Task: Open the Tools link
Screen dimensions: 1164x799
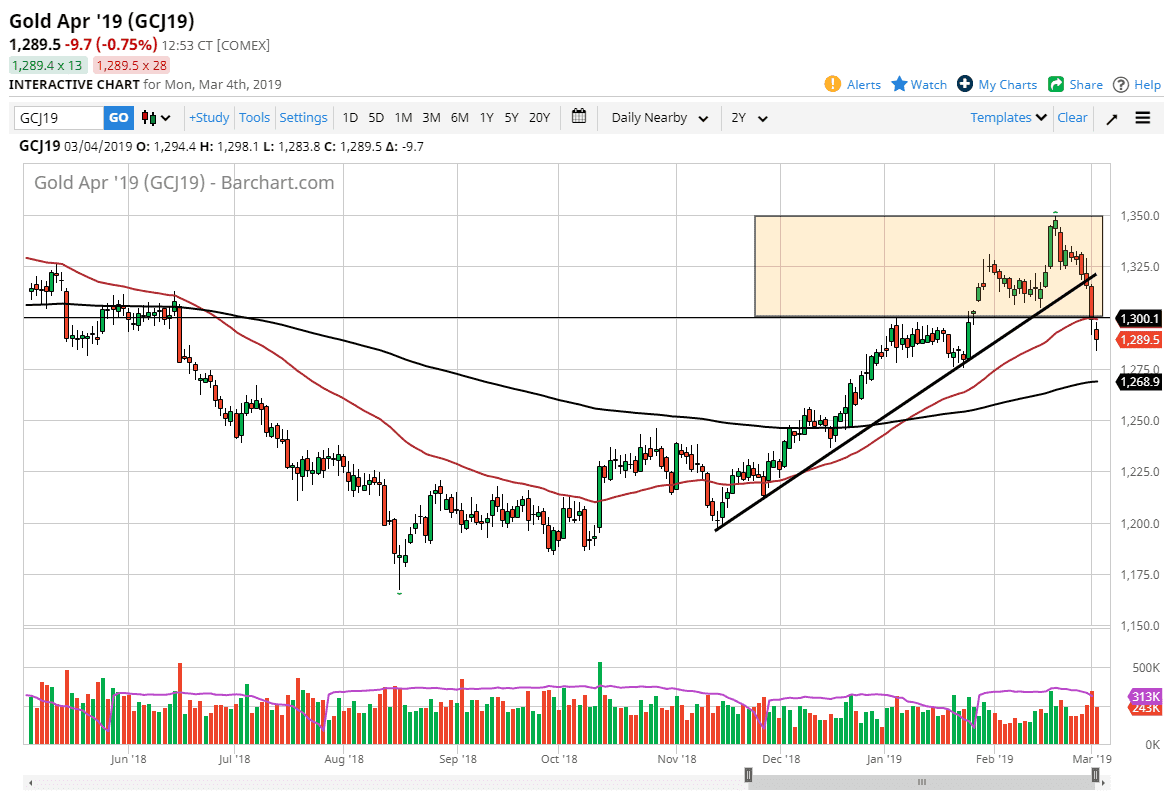Action: 255,117
